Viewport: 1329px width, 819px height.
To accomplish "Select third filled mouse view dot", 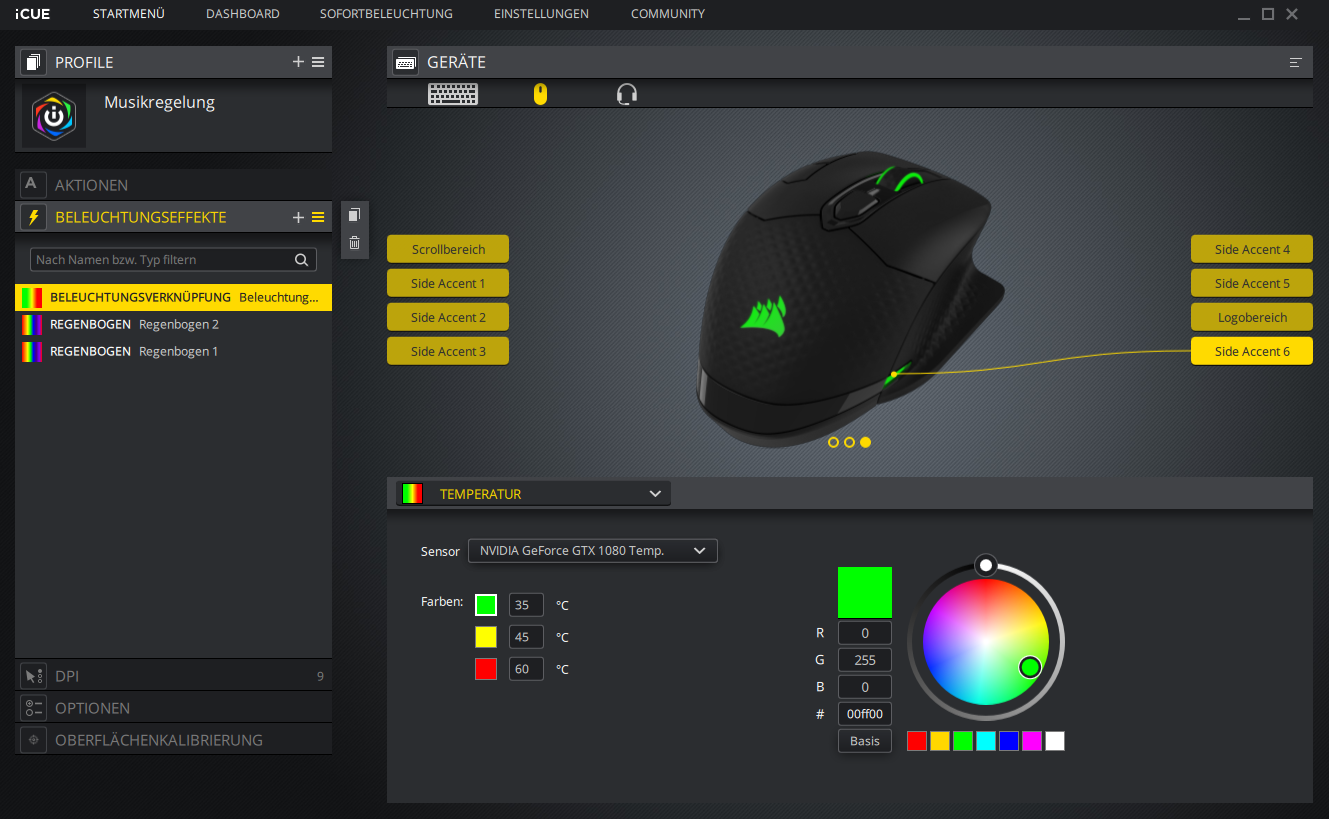I will [865, 441].
